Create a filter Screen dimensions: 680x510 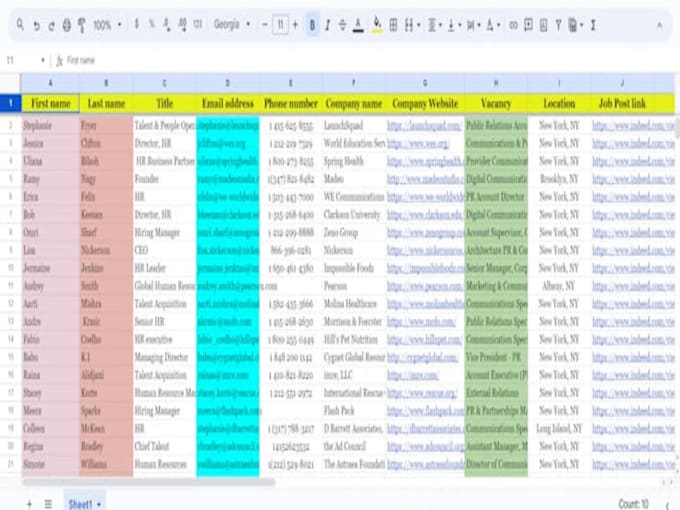(558, 25)
